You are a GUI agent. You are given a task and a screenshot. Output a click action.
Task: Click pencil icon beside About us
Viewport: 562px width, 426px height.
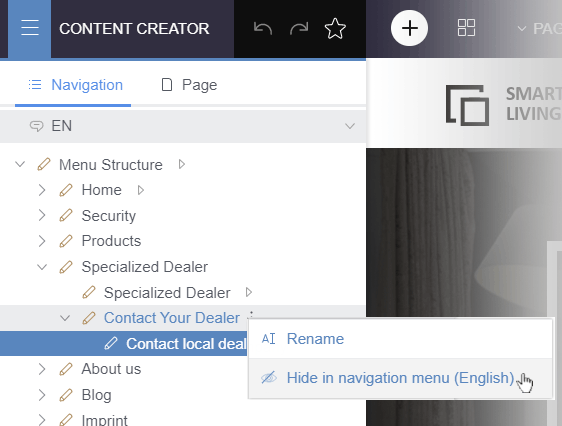click(66, 369)
